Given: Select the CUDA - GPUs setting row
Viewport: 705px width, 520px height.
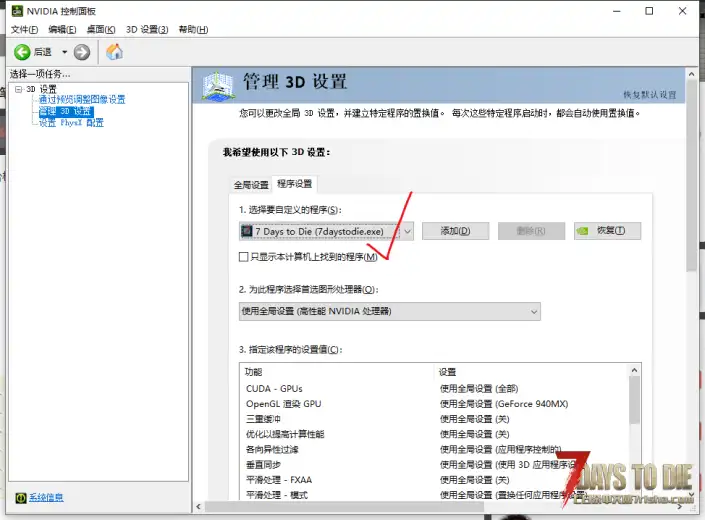Looking at the screenshot, I should tap(275, 388).
